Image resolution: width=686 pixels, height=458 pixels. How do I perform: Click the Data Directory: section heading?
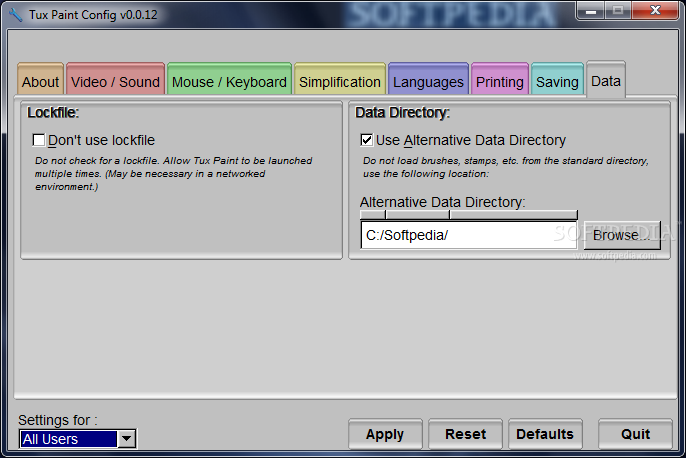pos(402,113)
